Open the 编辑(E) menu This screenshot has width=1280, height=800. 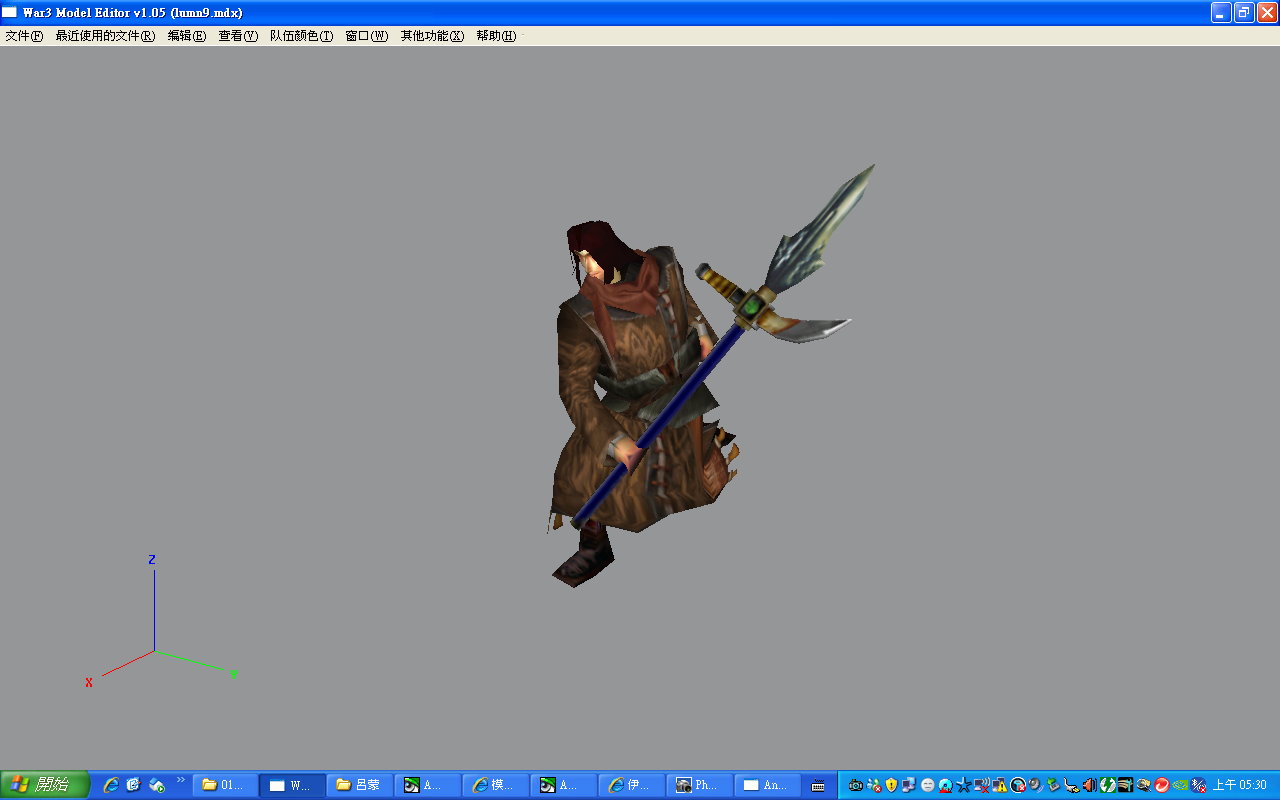click(186, 36)
